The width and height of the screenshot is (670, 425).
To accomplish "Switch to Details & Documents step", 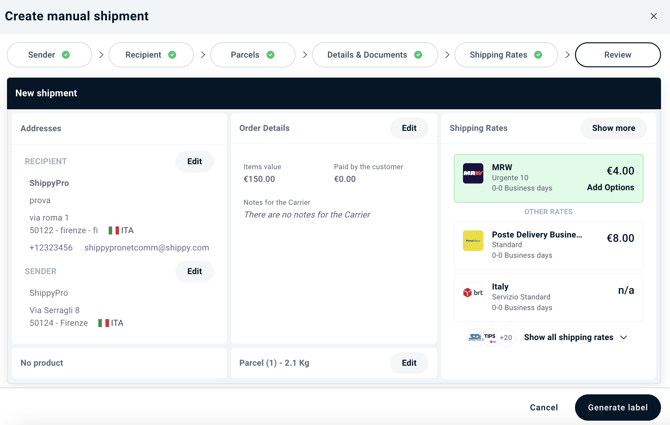I will pyautogui.click(x=374, y=55).
